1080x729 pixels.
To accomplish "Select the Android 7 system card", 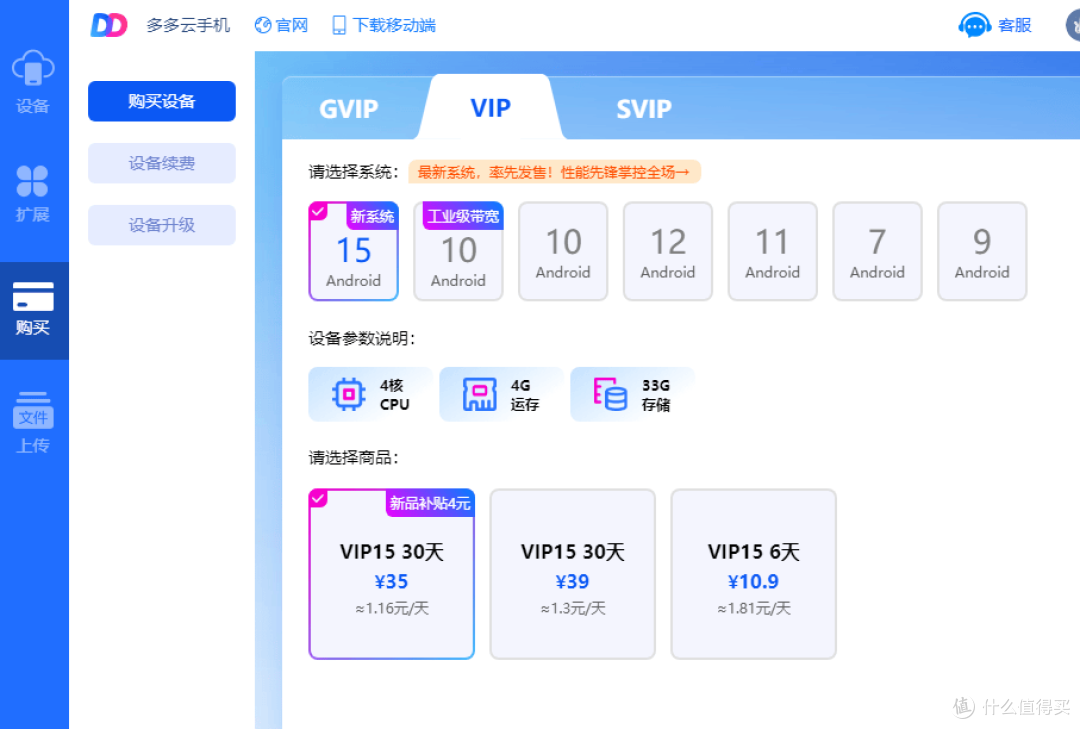I will point(877,251).
